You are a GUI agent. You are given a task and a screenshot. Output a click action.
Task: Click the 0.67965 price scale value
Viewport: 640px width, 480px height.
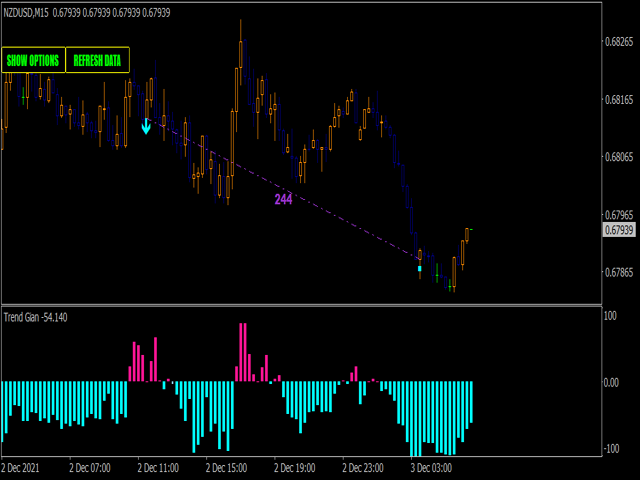(x=619, y=215)
